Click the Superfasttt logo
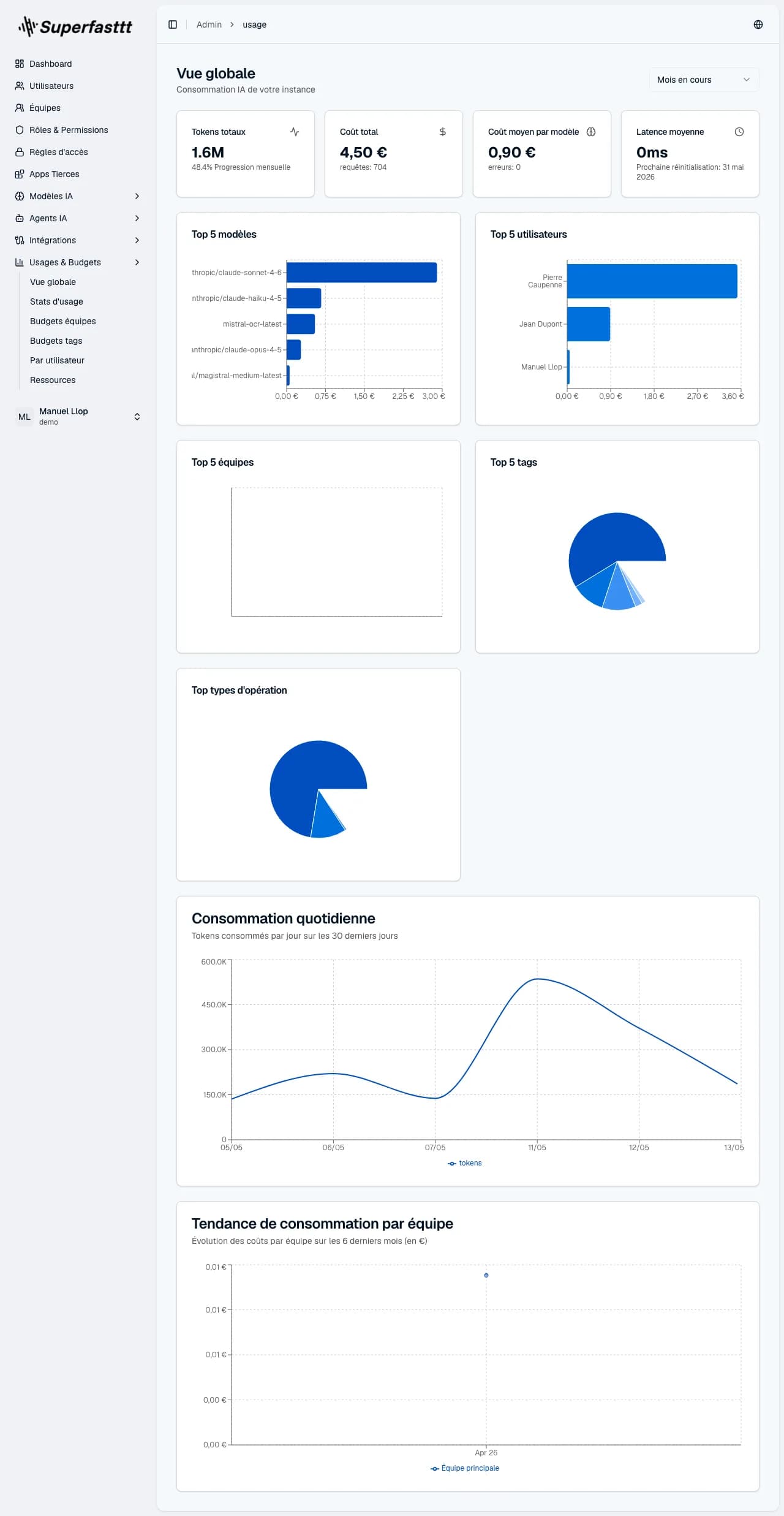The height and width of the screenshot is (1516, 784). coord(75,26)
